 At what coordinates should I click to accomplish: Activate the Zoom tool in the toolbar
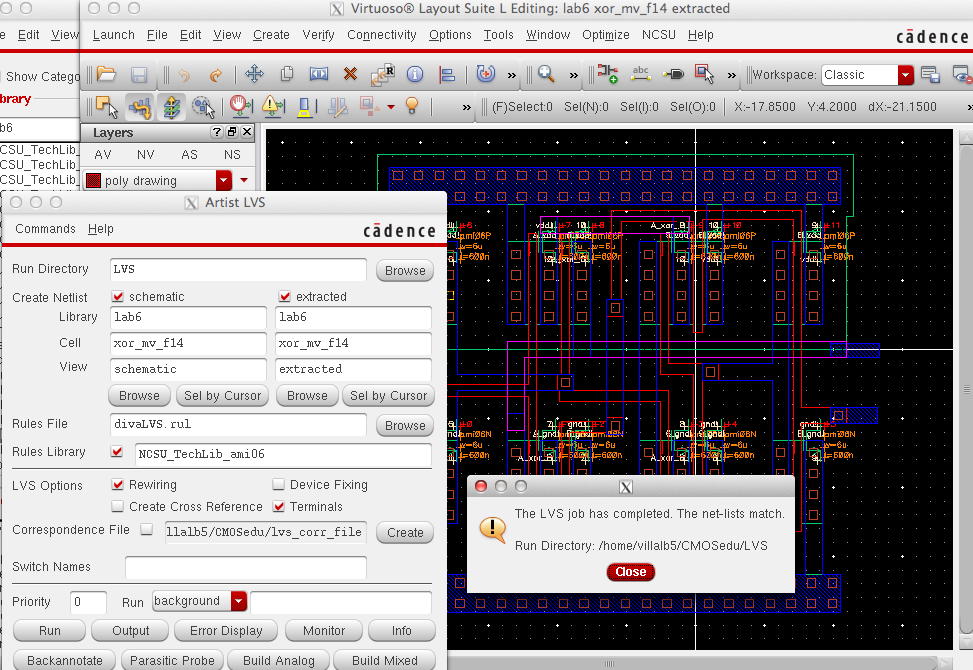546,75
